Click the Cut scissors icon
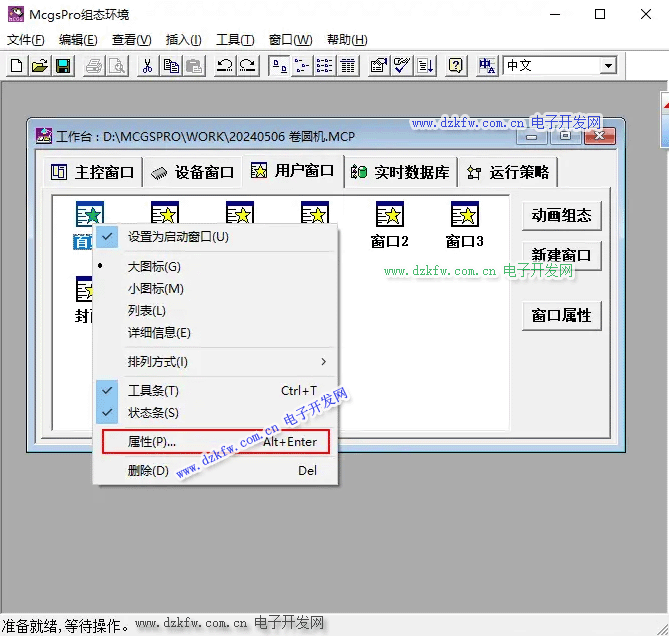This screenshot has height=636, width=669. click(x=148, y=66)
